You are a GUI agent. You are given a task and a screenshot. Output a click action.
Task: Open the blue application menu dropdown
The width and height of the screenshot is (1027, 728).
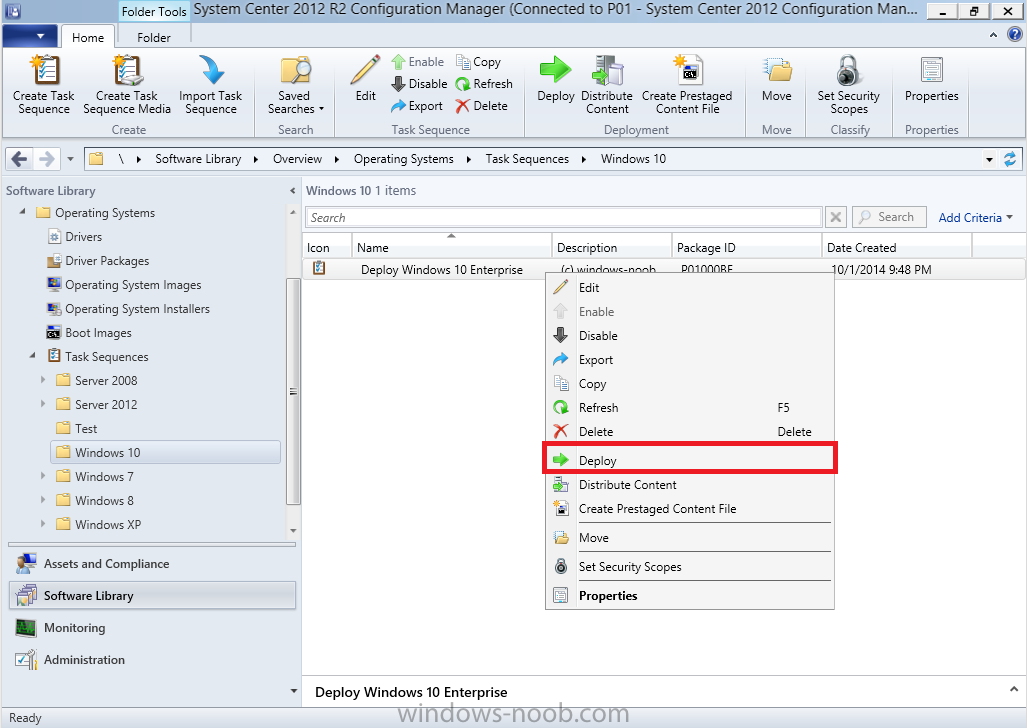pyautogui.click(x=30, y=36)
